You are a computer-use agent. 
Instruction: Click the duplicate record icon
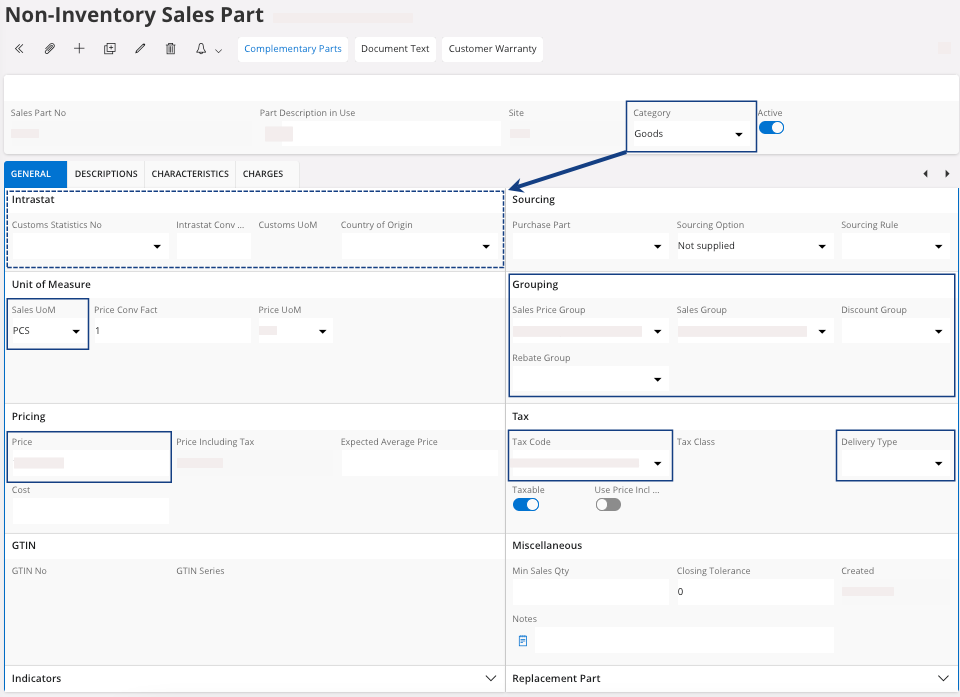point(110,49)
